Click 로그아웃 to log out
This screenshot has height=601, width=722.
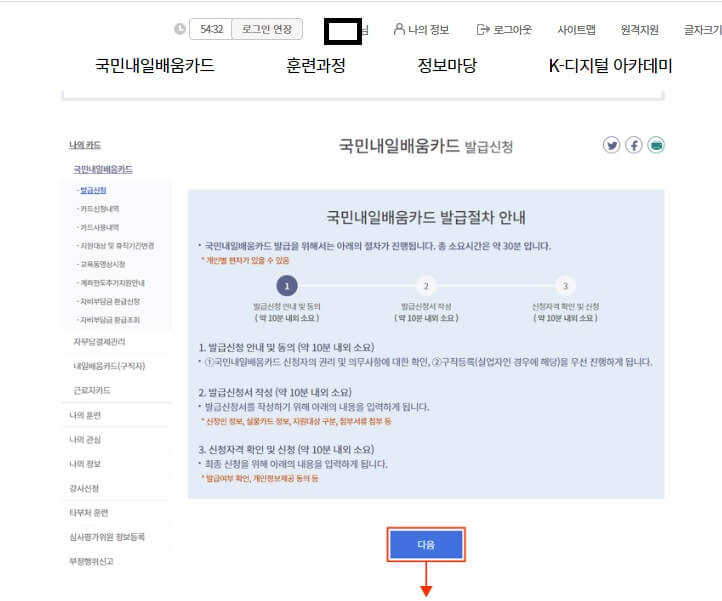coord(504,29)
